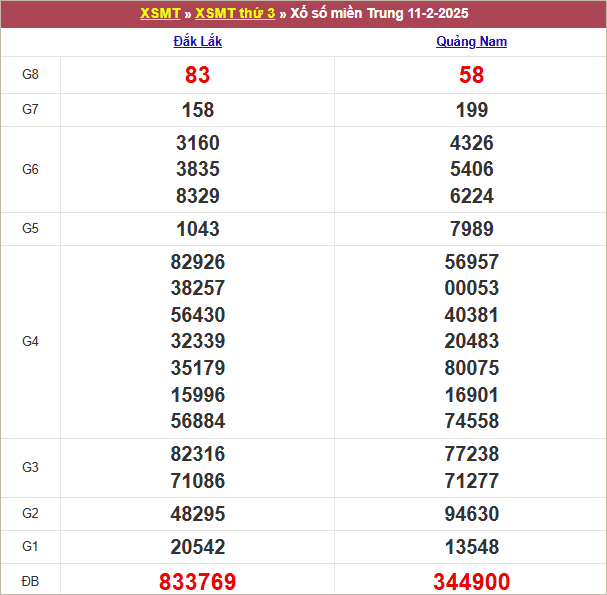This screenshot has height=595, width=607.
Task: Click Quảng Nam special prize 344900
Action: pyautogui.click(x=472, y=582)
